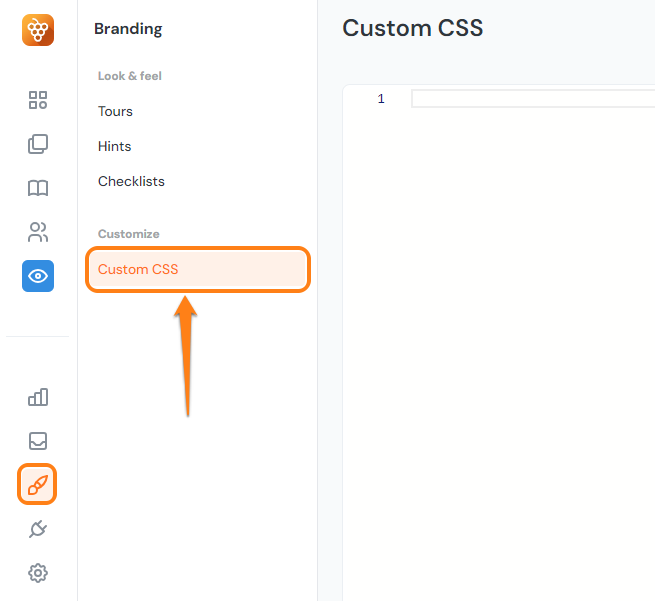Open the dashboard grid icon
655x601 pixels.
point(38,100)
